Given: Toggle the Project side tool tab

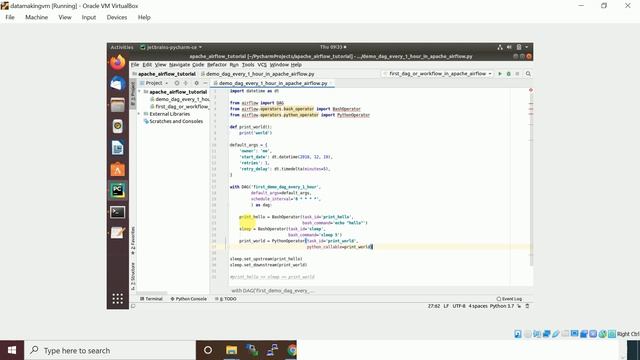Looking at the screenshot, I should pyautogui.click(x=133, y=94).
